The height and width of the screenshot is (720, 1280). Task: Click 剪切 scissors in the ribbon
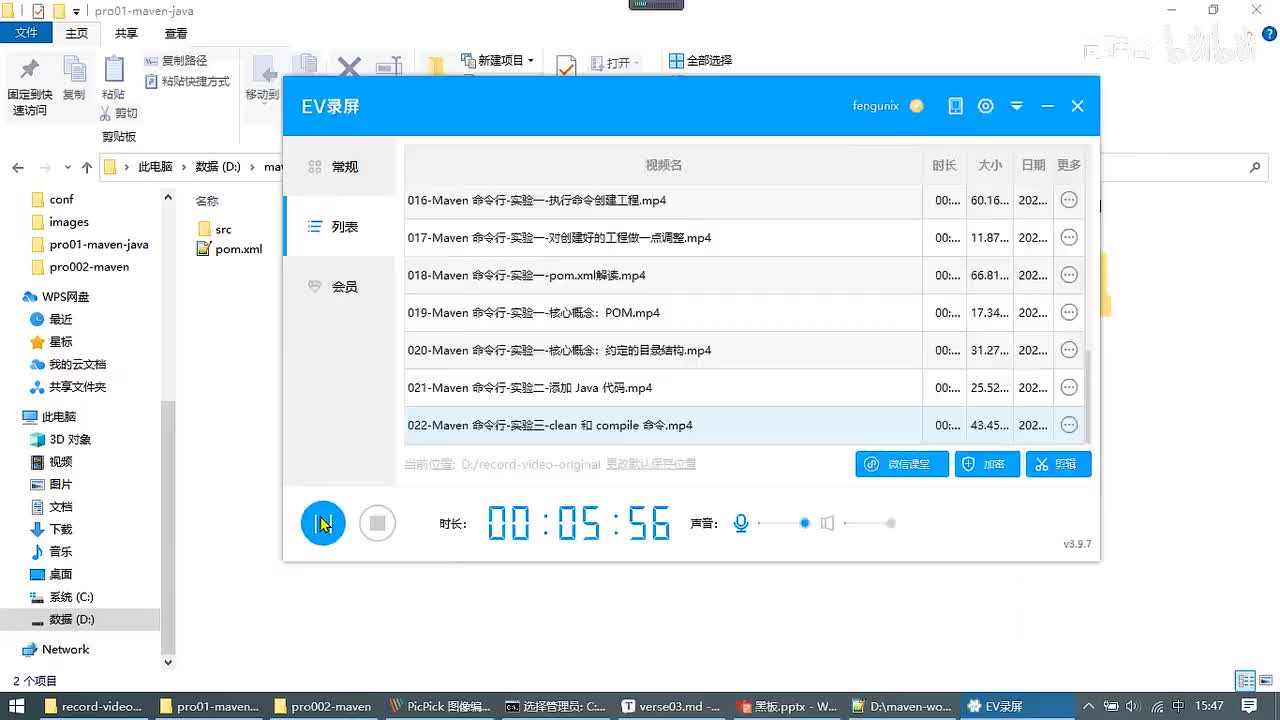(x=119, y=113)
